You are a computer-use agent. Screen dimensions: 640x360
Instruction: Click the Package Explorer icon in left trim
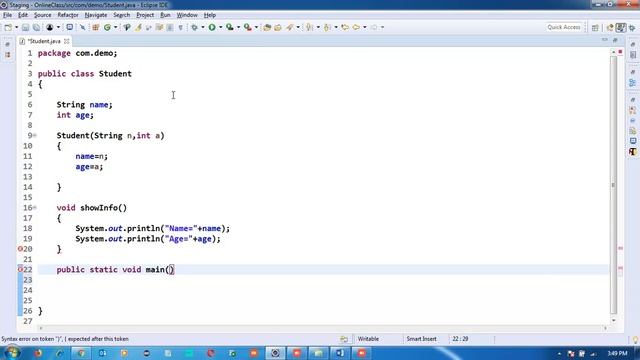tap(7, 55)
